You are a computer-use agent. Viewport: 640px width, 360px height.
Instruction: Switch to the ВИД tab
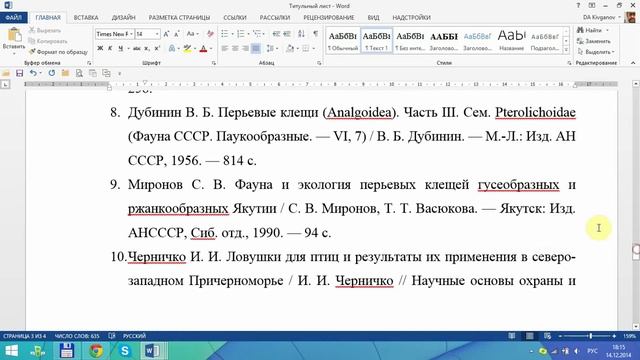(373, 18)
